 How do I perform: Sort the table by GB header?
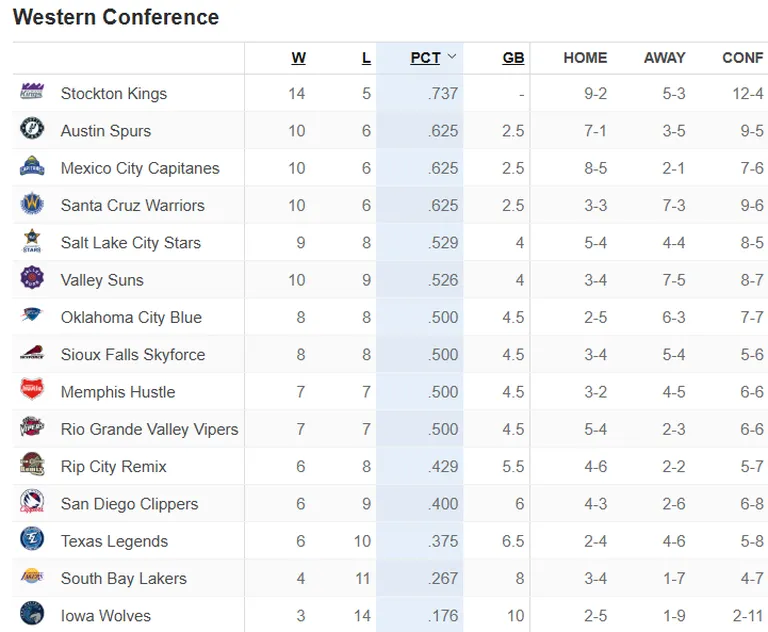click(513, 58)
